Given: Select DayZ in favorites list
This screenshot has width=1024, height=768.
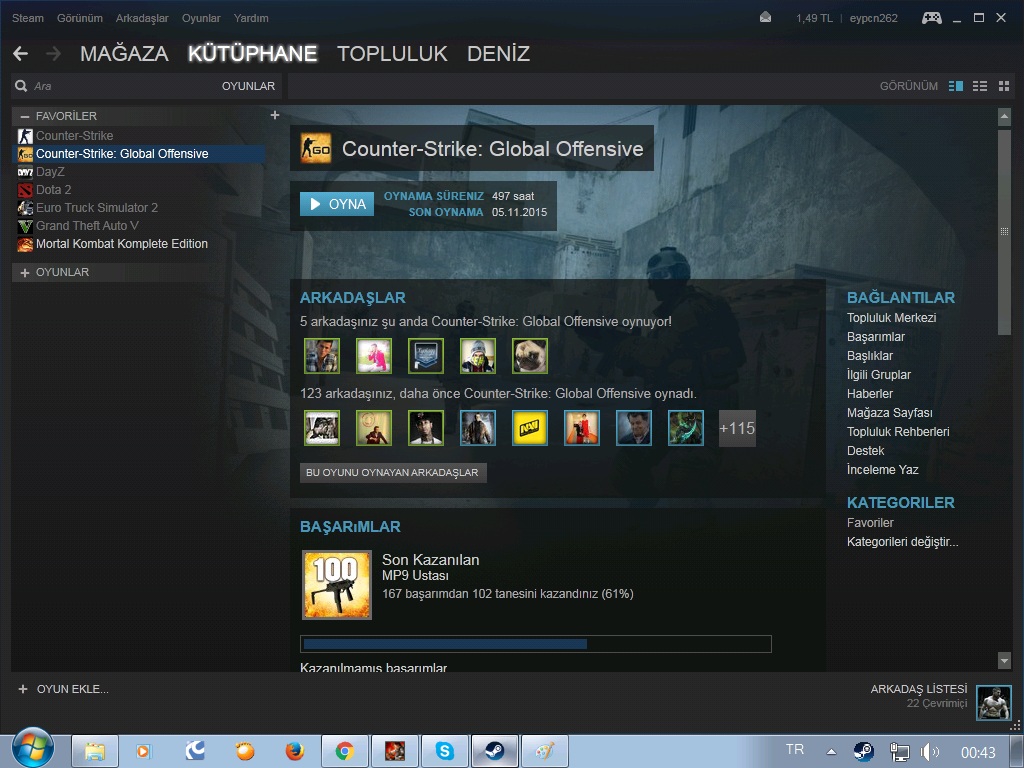Looking at the screenshot, I should click(50, 172).
